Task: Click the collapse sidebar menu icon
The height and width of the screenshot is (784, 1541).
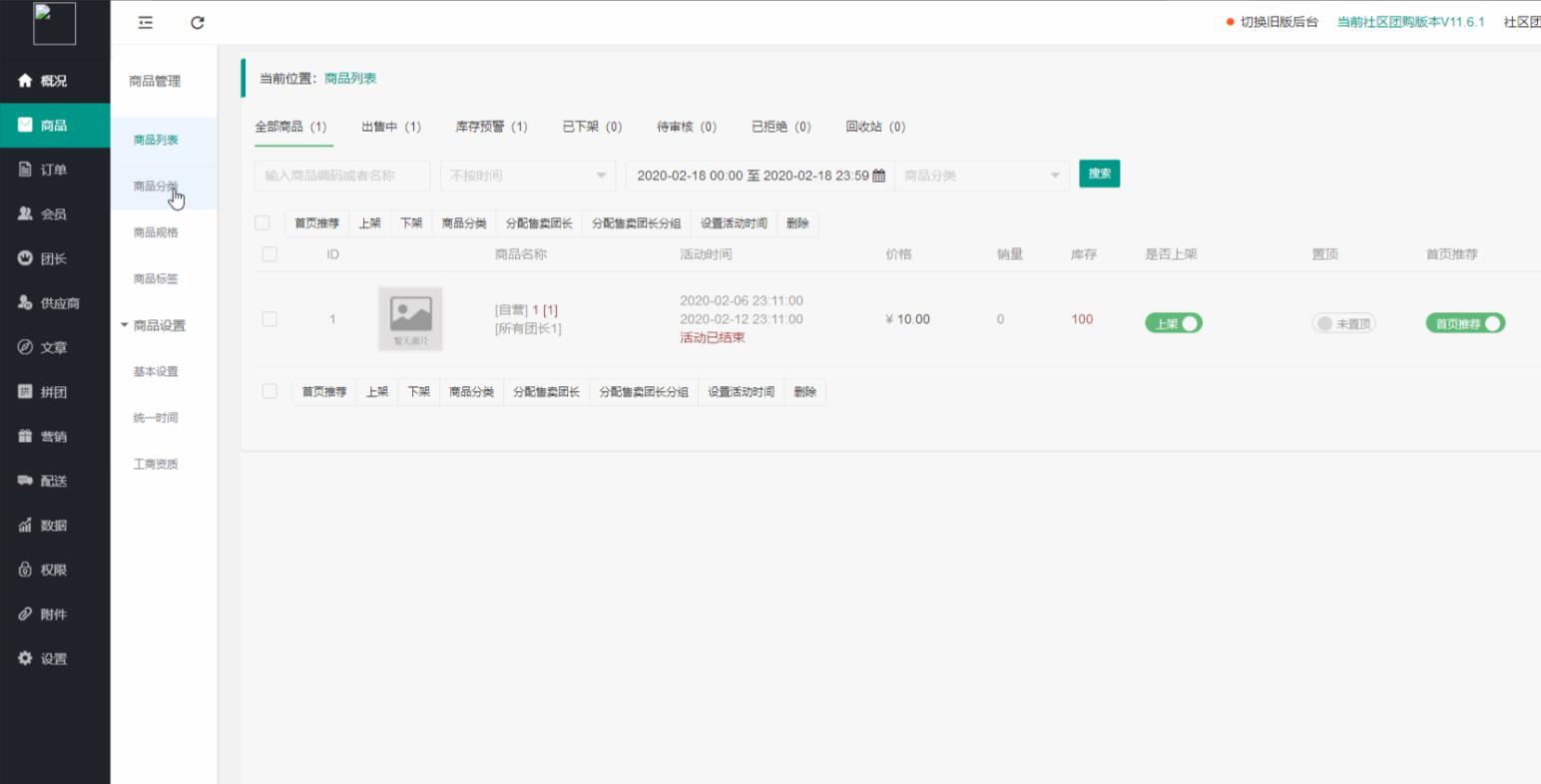Action: tap(146, 22)
